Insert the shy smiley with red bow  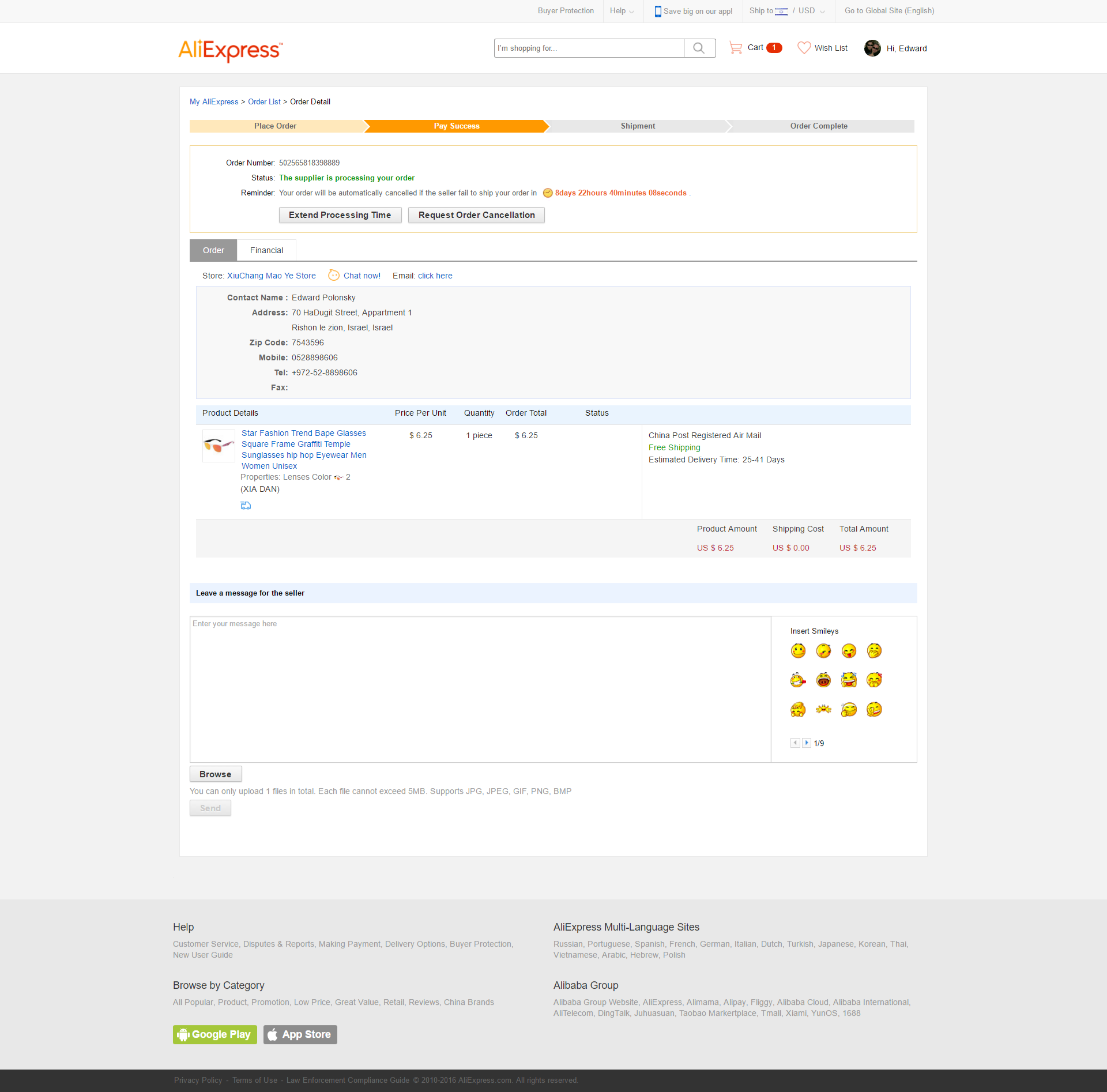[x=874, y=680]
